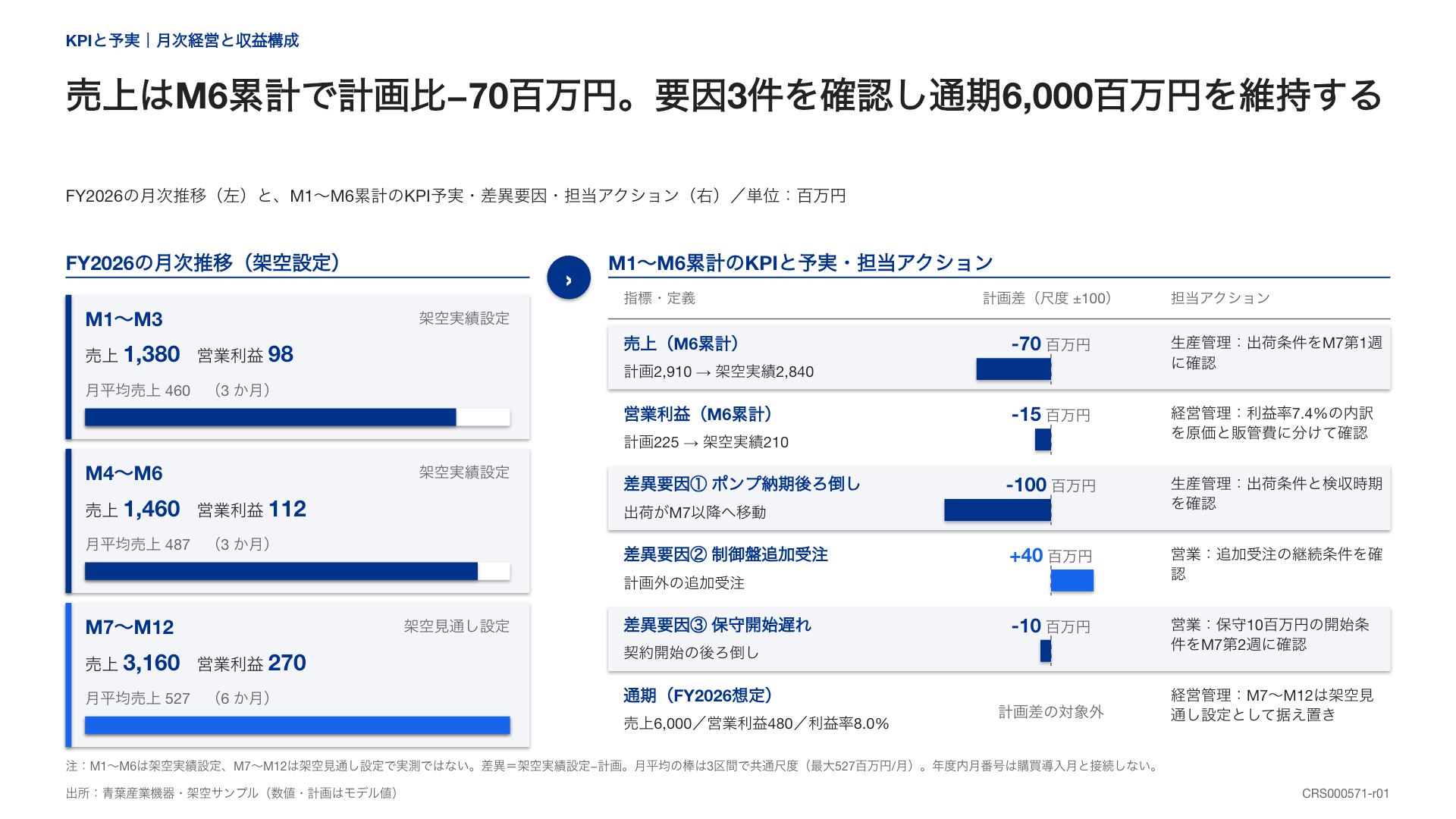The height and width of the screenshot is (819, 1456).
Task: Click the '-70 百万円' variance value
Action: click(1050, 344)
